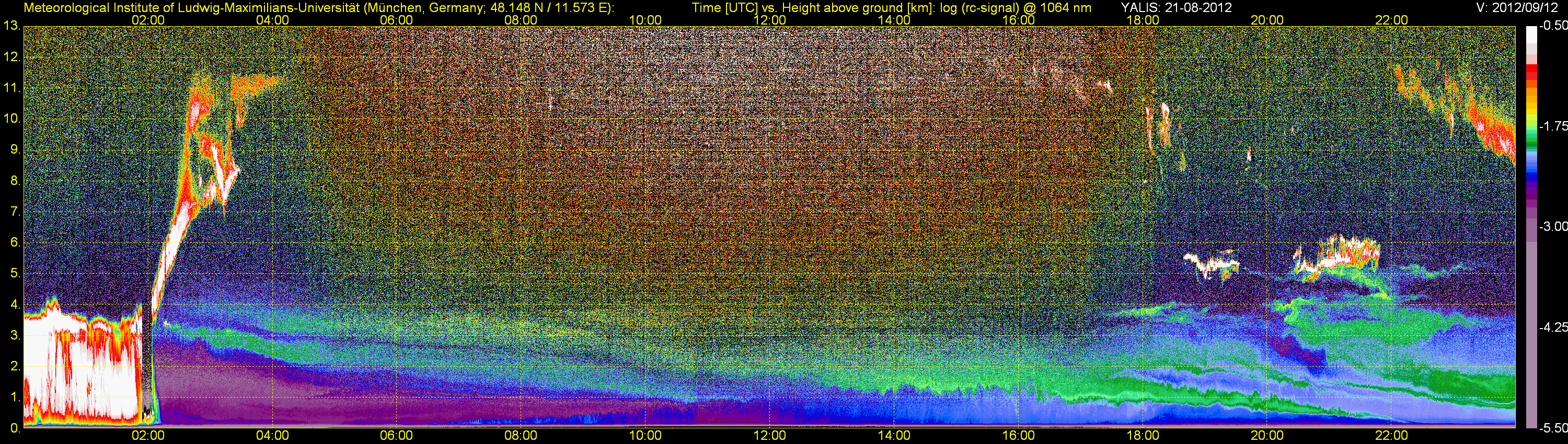This screenshot has height=444, width=1568.
Task: Select the "10." height axis label
Action: point(11,119)
